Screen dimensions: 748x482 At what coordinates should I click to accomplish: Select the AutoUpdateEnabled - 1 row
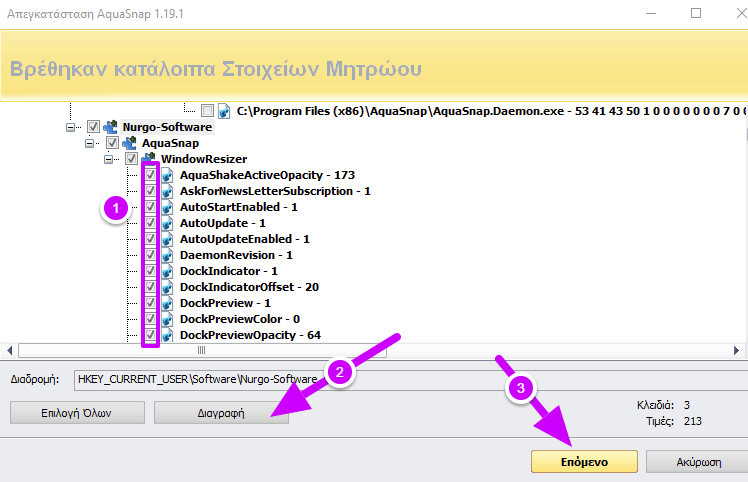(245, 239)
